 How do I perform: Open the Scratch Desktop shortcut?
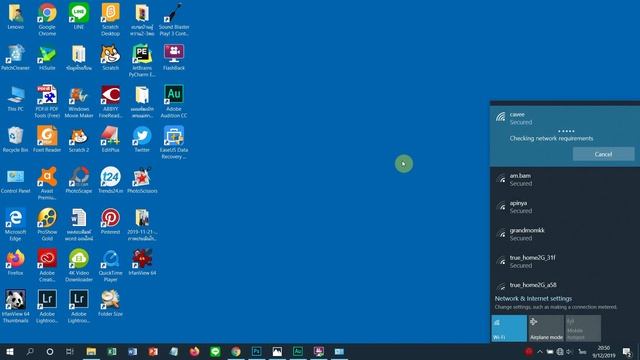110,19
